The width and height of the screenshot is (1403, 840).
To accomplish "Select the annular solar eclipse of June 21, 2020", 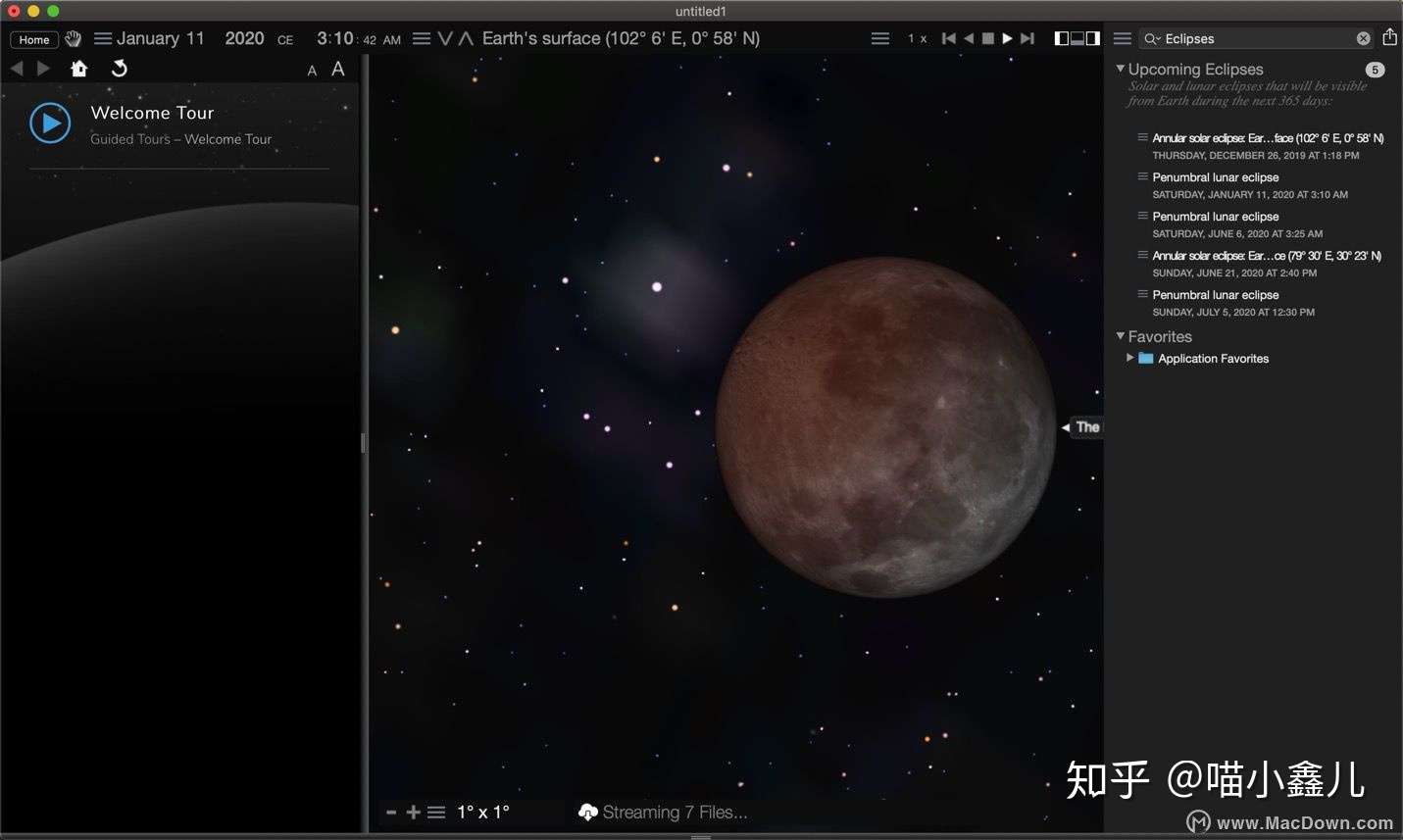I will click(x=1267, y=264).
